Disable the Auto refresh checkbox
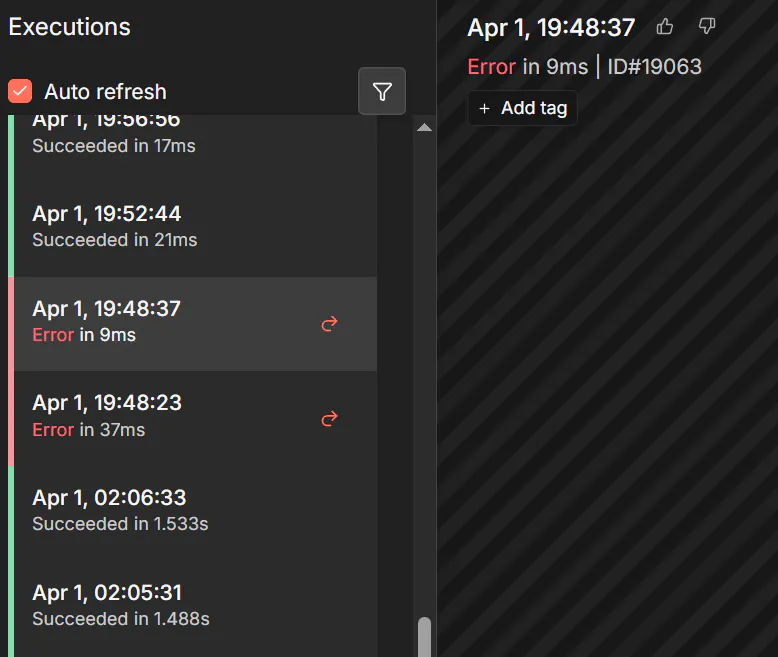 pyautogui.click(x=20, y=92)
